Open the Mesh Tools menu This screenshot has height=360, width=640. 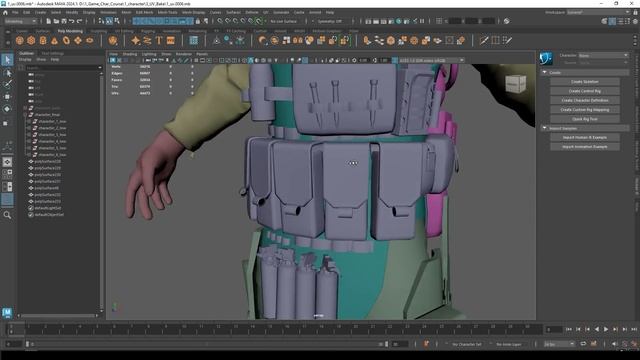pyautogui.click(x=167, y=12)
